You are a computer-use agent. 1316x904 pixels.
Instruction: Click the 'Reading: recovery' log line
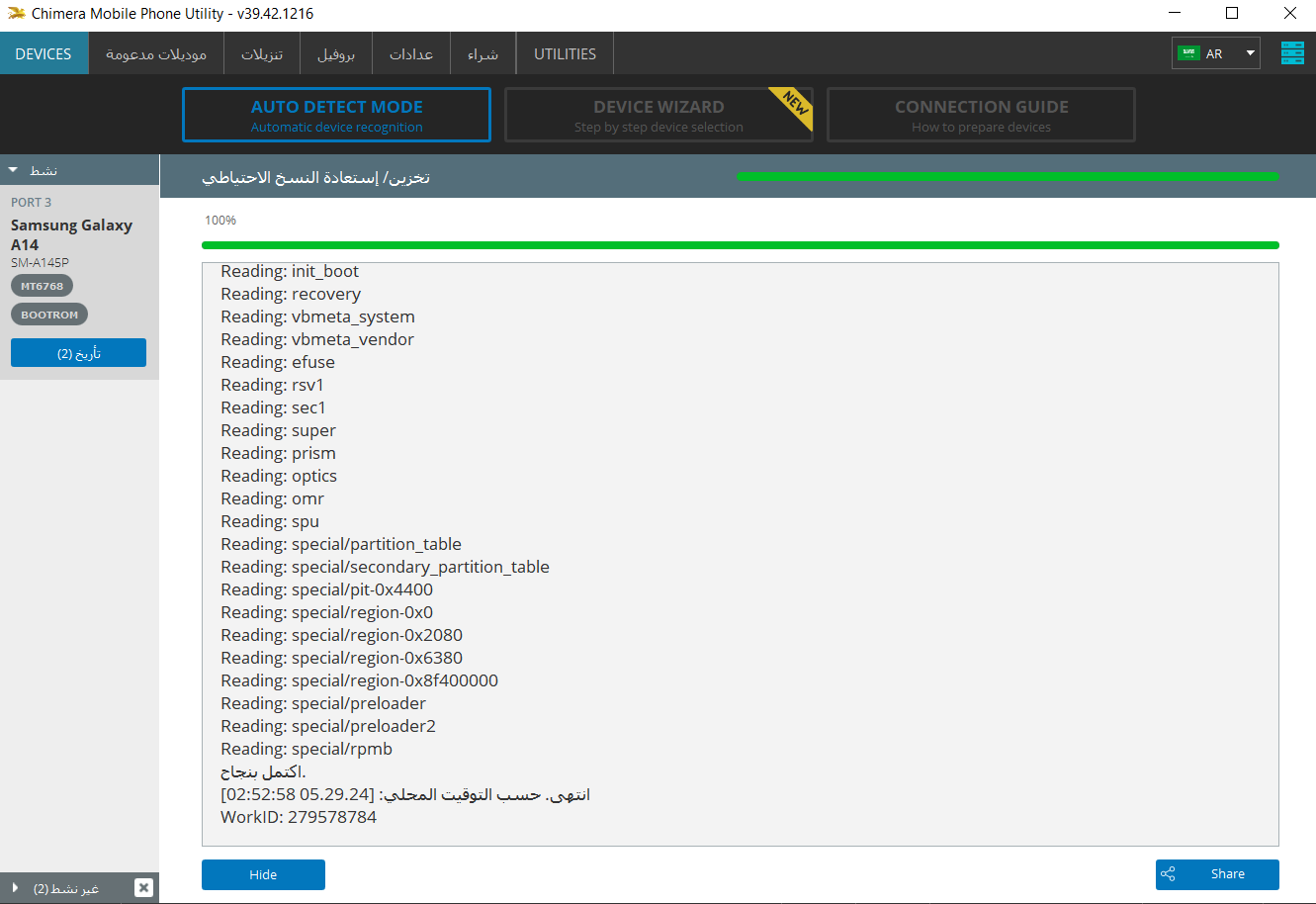291,294
